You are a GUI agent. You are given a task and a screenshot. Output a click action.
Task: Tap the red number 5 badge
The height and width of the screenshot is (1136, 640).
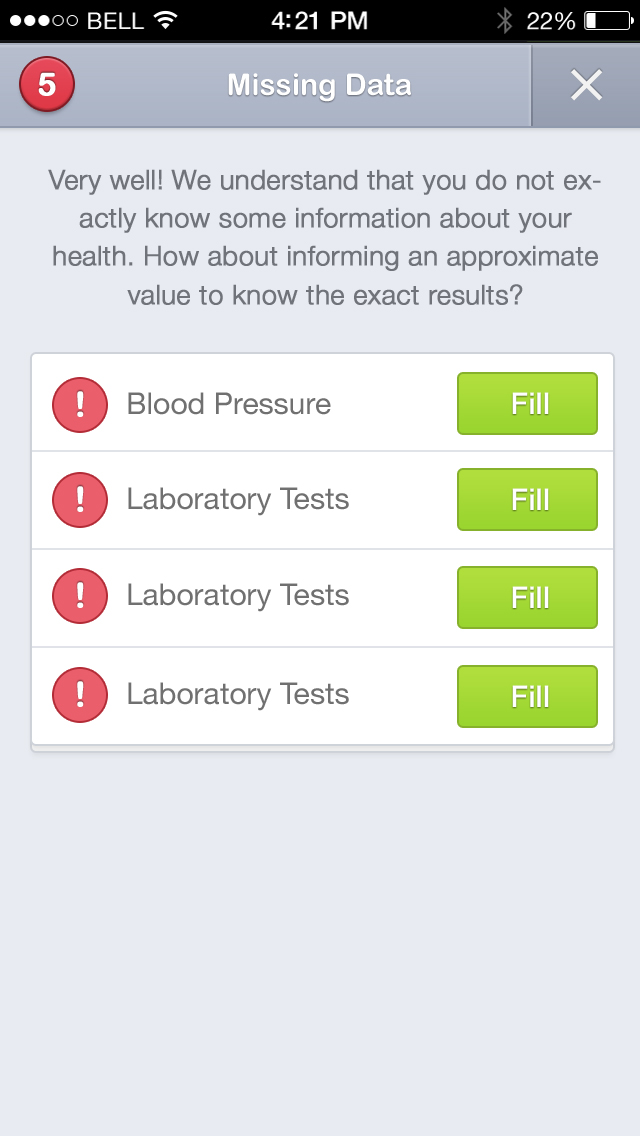point(47,85)
